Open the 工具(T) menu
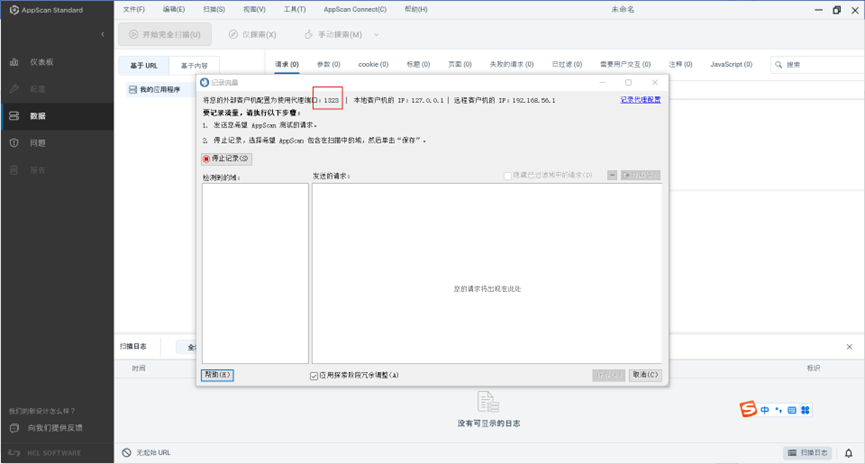This screenshot has height=464, width=865. tap(295, 9)
